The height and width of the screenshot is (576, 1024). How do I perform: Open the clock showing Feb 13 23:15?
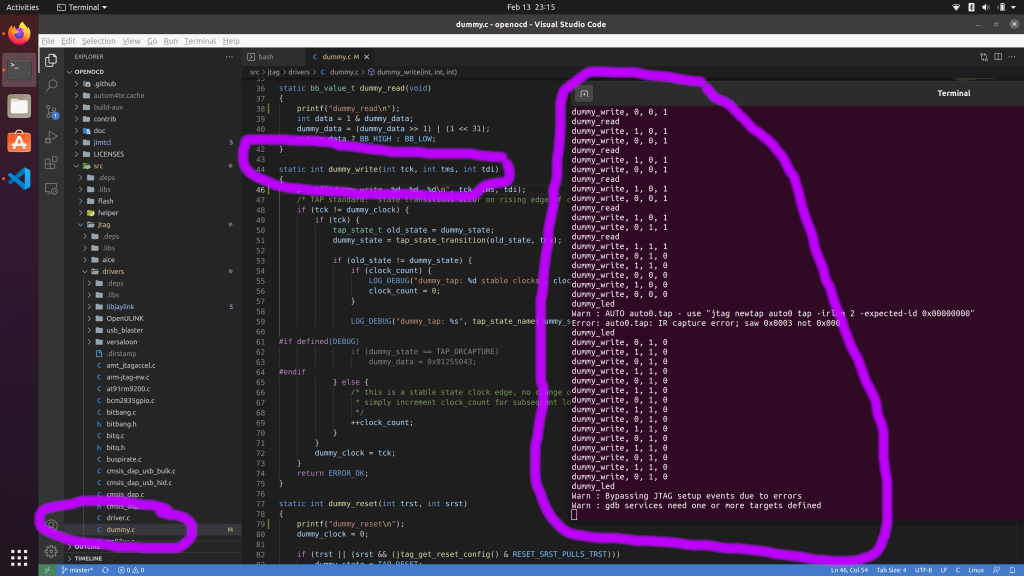coord(531,7)
